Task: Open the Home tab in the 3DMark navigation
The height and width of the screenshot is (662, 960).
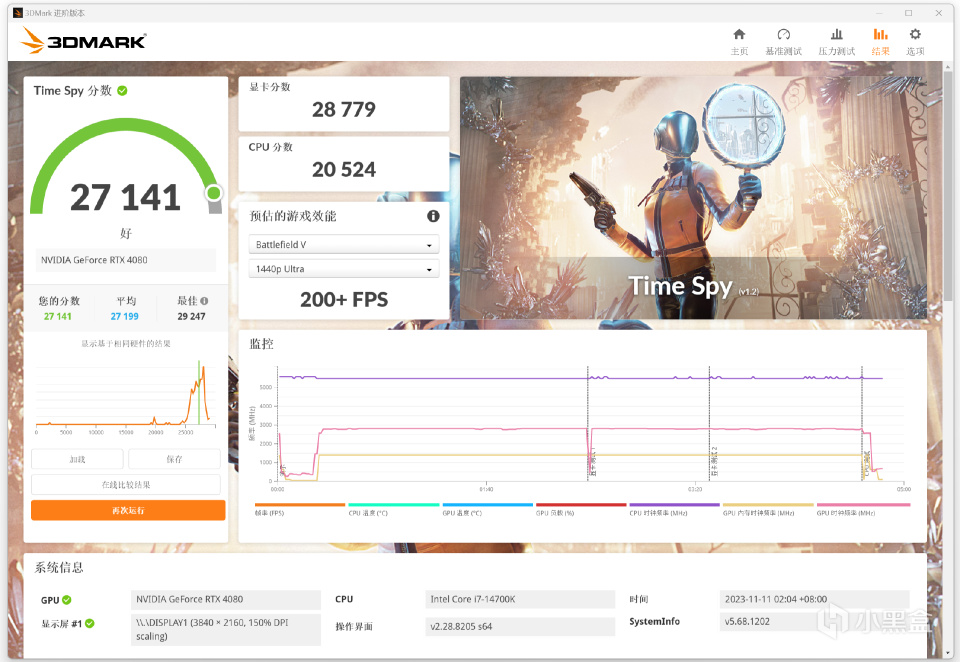Action: [x=739, y=42]
